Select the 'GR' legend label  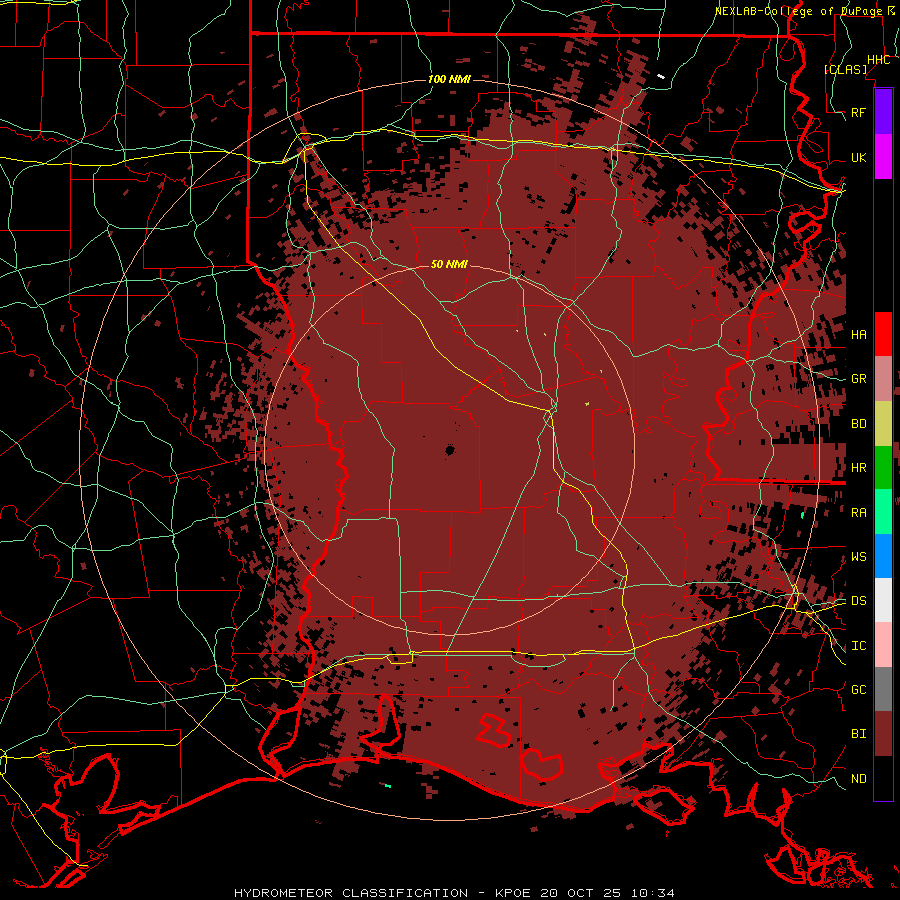(858, 379)
